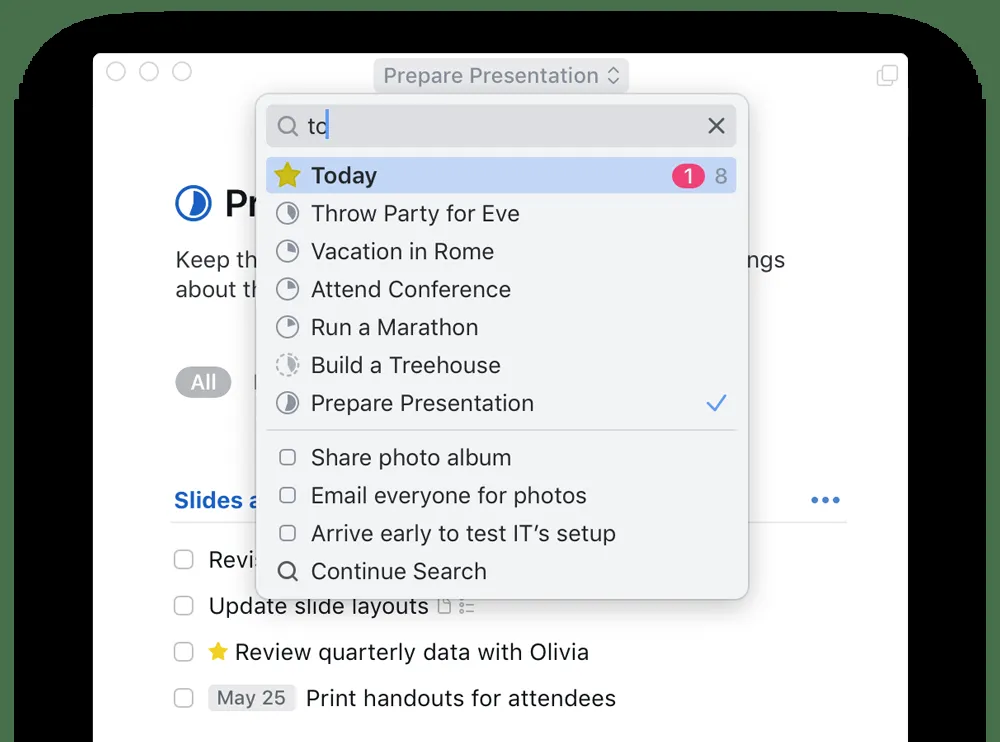Click the Throw Party for Eve progress icon
This screenshot has height=742, width=1000.
(288, 214)
